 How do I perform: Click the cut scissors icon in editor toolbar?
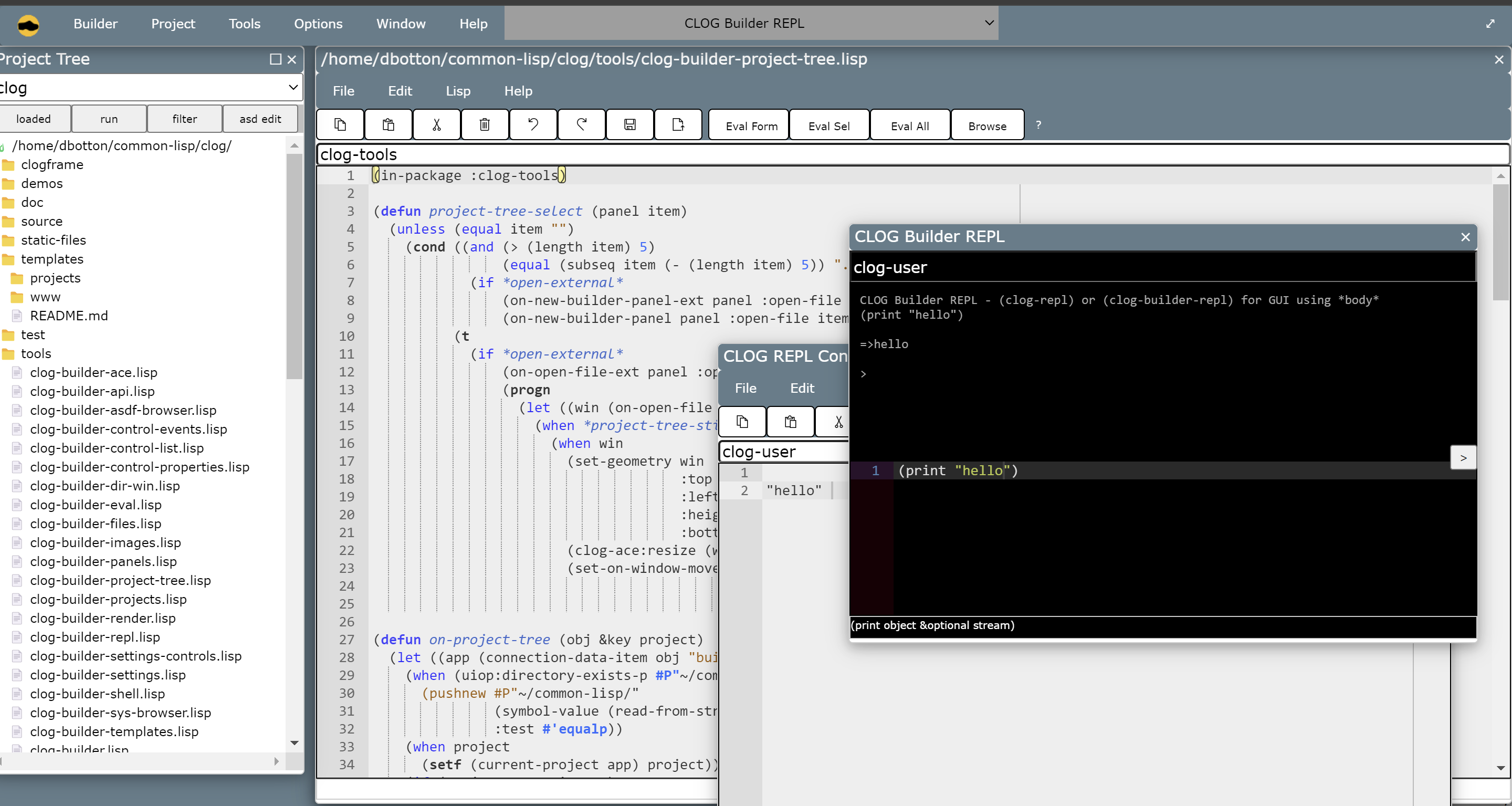coord(436,124)
